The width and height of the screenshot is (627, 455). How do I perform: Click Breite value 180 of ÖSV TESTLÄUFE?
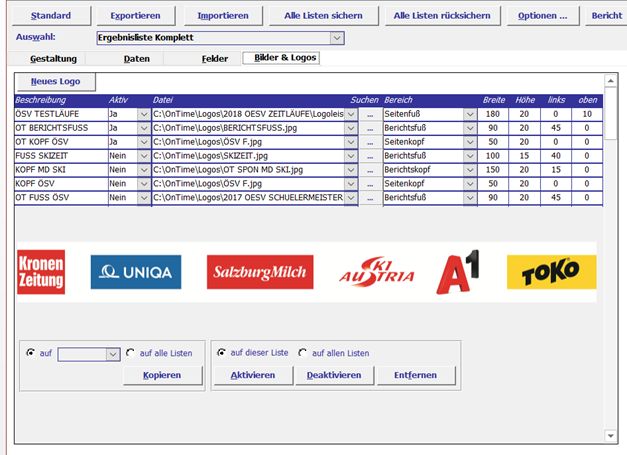click(493, 114)
